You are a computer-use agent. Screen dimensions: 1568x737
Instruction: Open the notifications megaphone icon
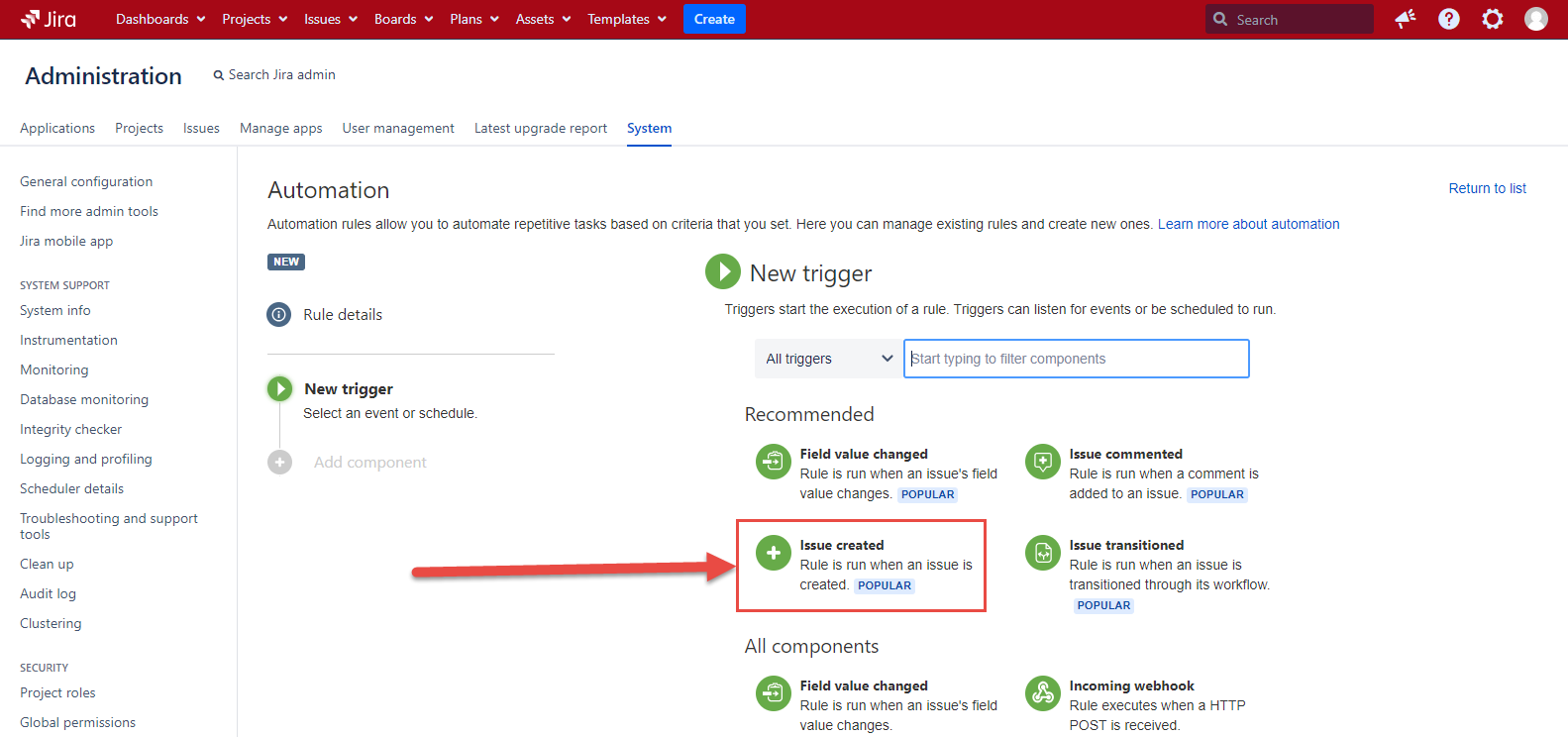point(1405,19)
